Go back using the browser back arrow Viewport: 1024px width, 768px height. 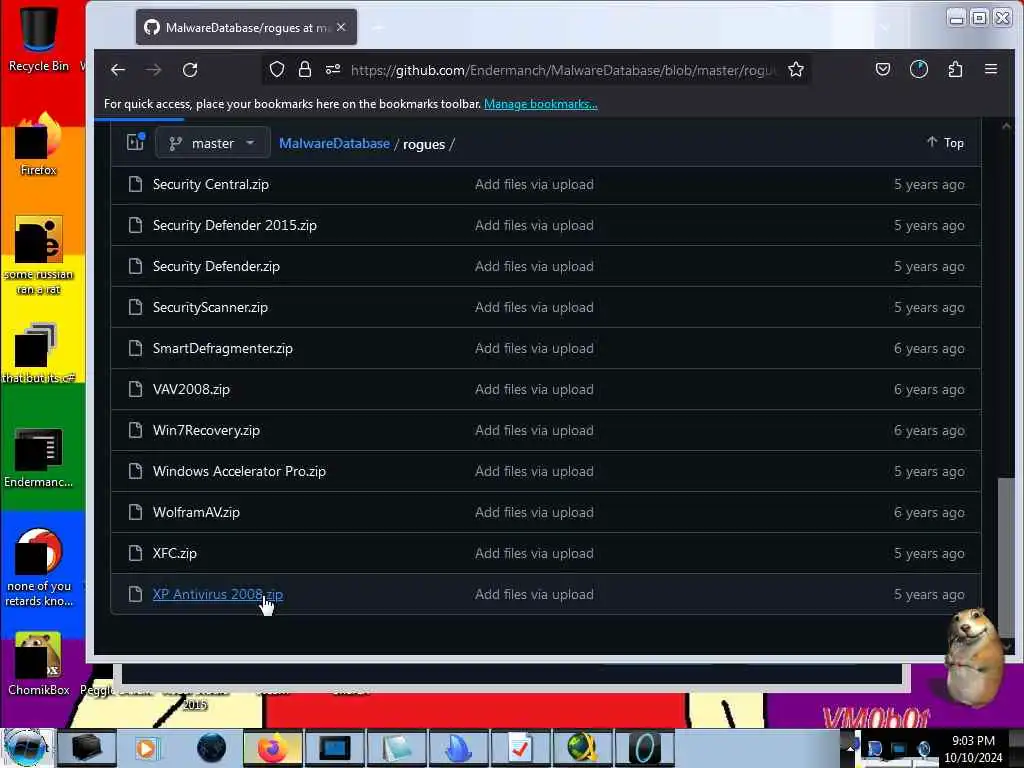click(118, 70)
